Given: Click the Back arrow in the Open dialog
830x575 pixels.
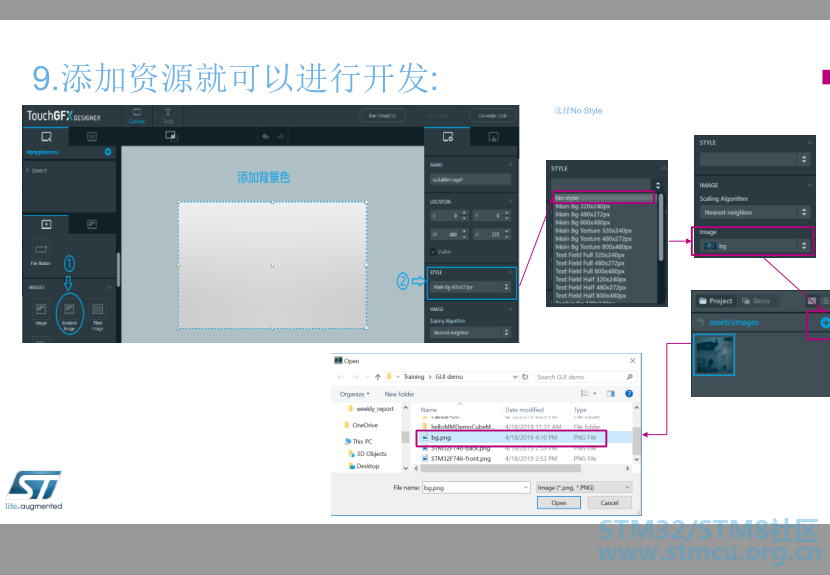Looking at the screenshot, I should pos(340,377).
